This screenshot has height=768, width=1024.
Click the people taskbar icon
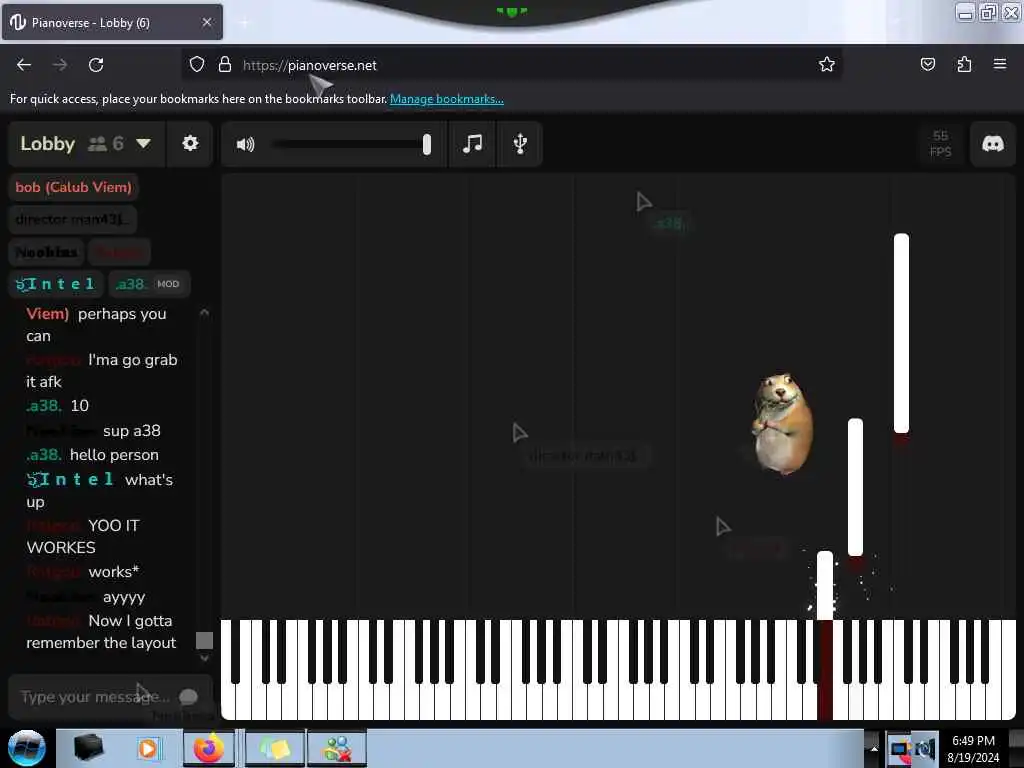[337, 748]
